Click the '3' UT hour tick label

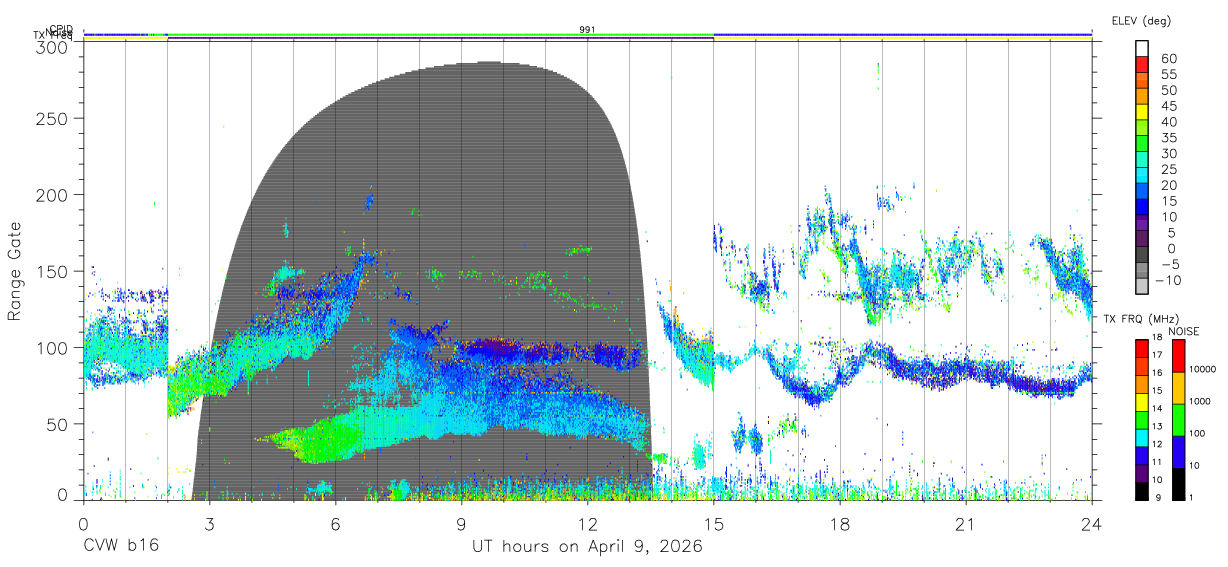(209, 524)
